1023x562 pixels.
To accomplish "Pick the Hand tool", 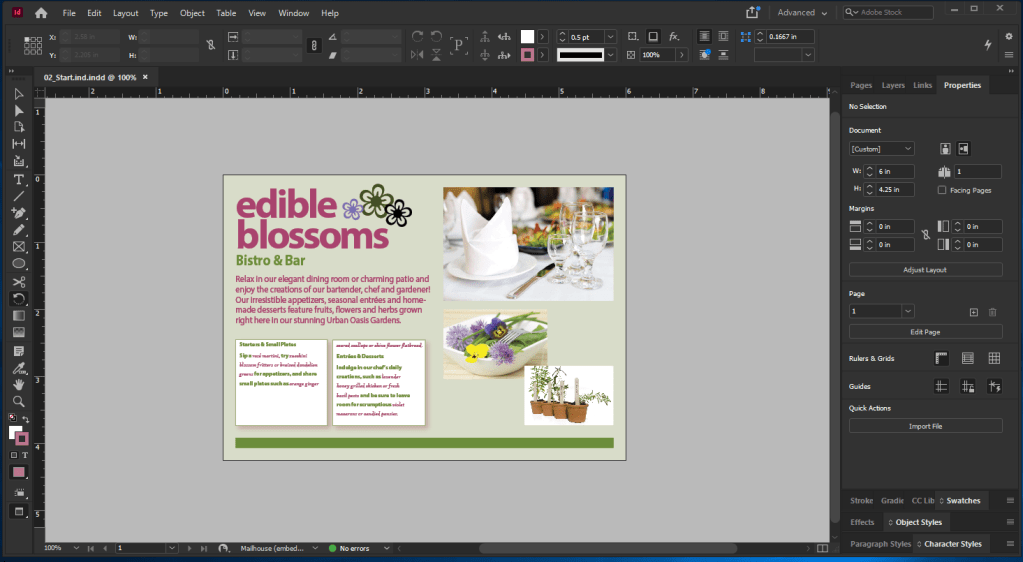I will pyautogui.click(x=18, y=384).
